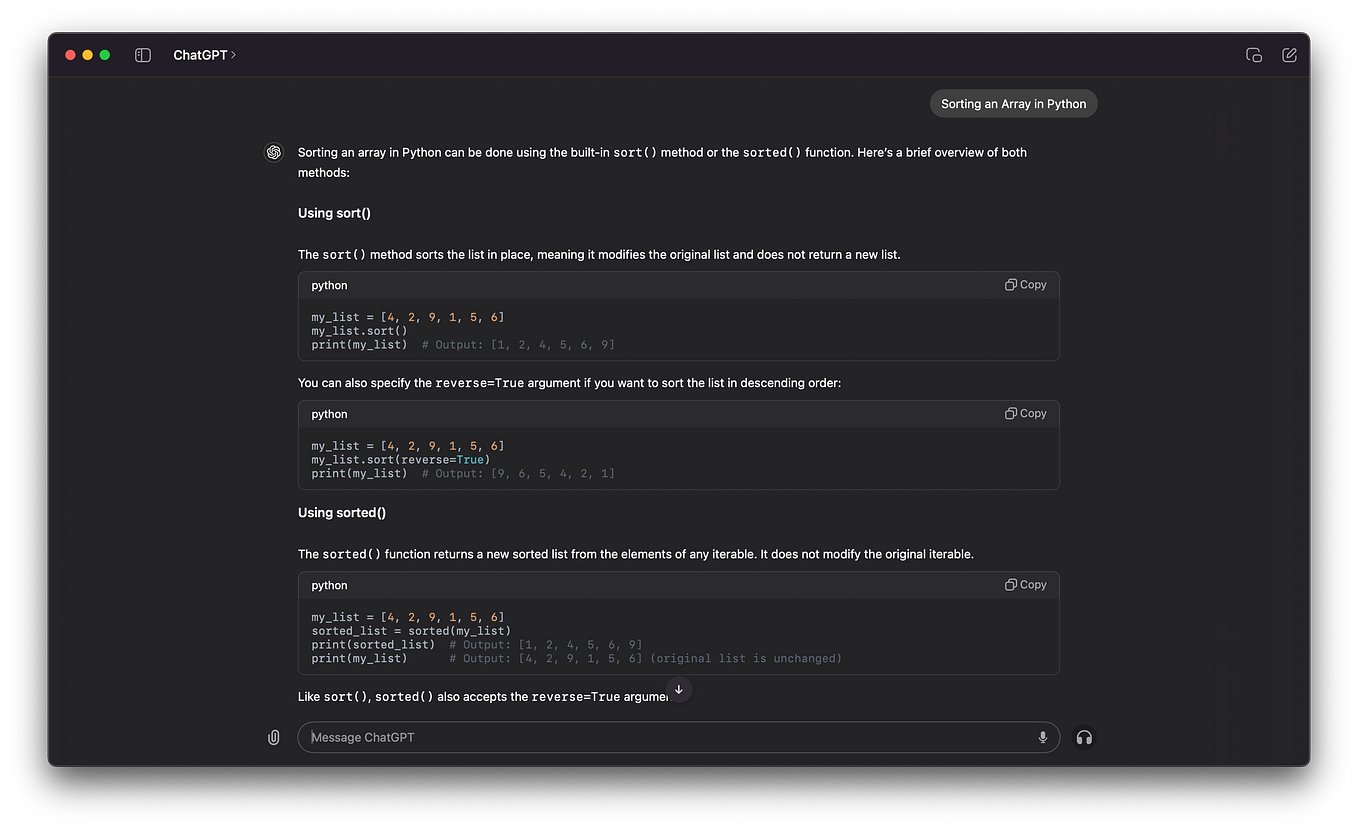Viewport: 1358px width, 830px height.
Task: Click the copy icon on the first sort() code block
Action: pyautogui.click(x=1025, y=284)
